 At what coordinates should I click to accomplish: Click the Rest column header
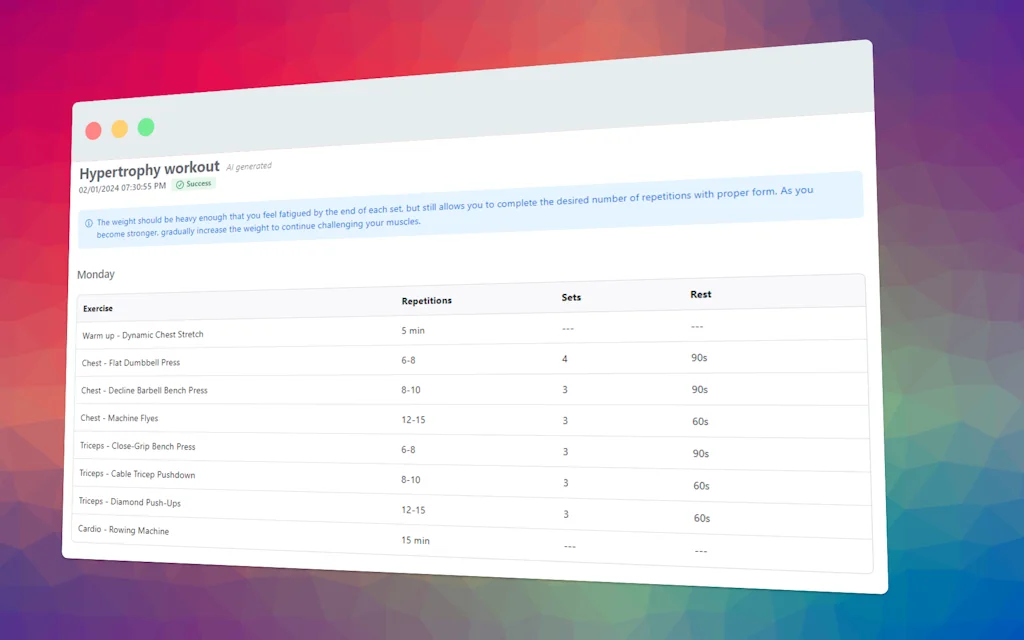[x=701, y=294]
